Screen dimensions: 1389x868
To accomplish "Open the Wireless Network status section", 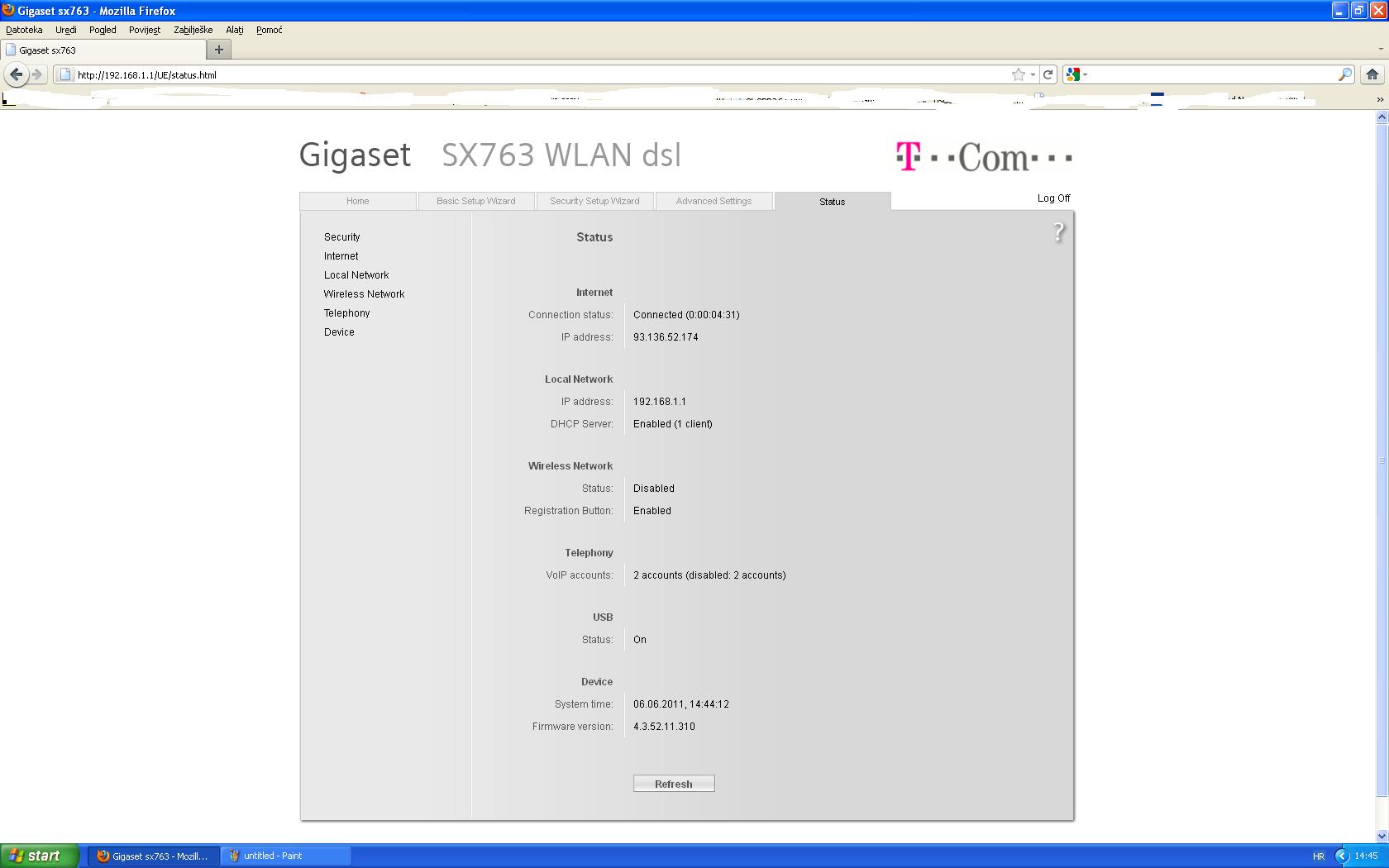I will (364, 294).
